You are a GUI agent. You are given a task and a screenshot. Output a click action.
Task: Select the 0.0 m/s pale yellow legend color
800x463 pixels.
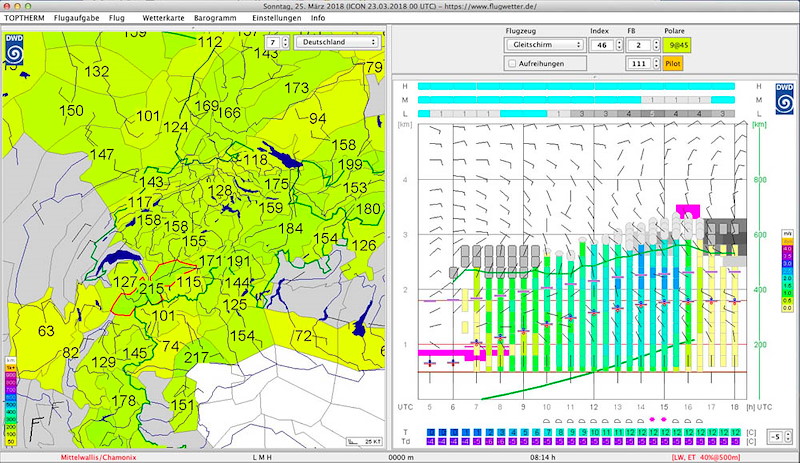[787, 308]
